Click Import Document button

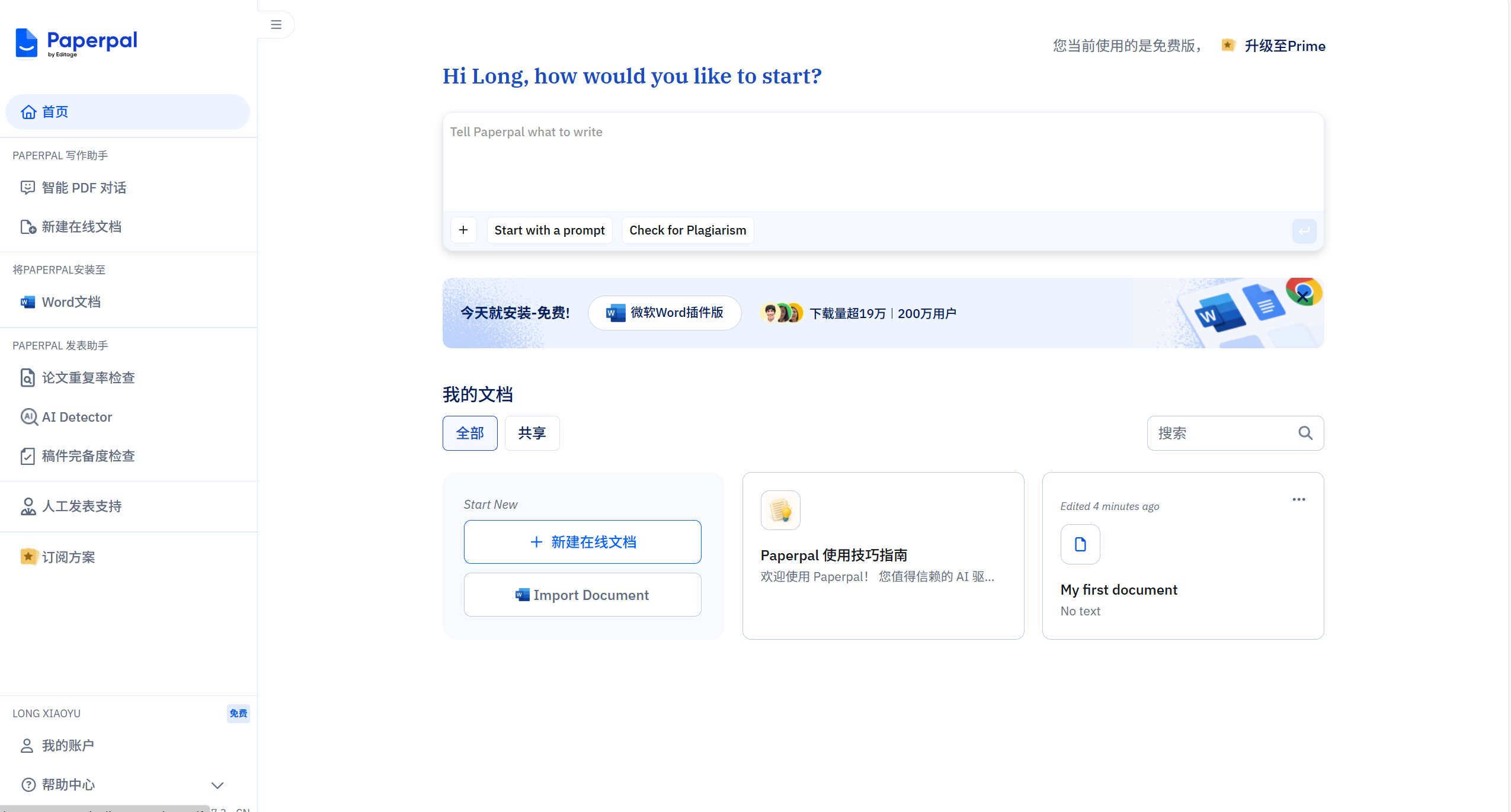pyautogui.click(x=582, y=595)
